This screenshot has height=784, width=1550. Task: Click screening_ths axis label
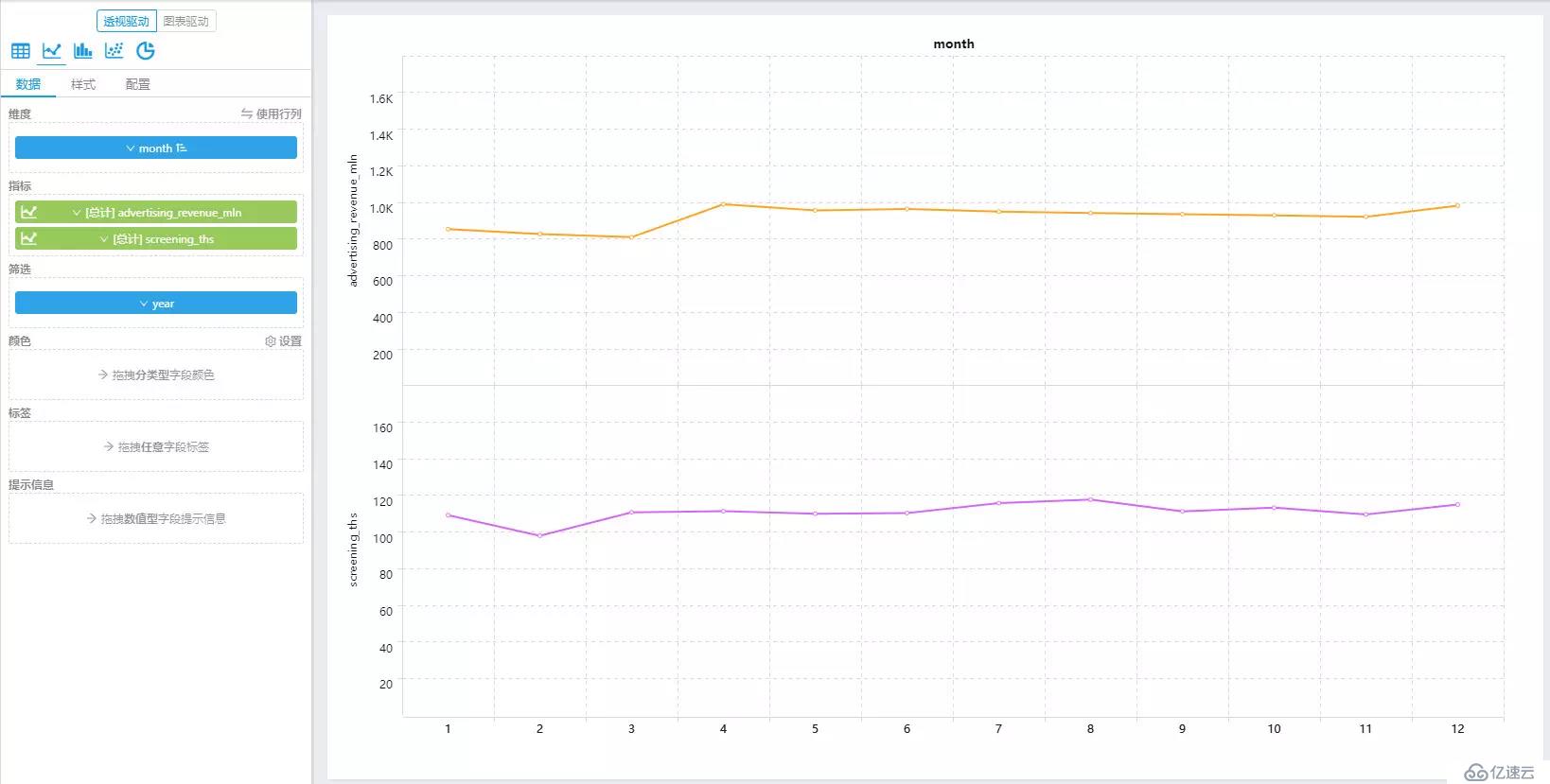[x=353, y=550]
